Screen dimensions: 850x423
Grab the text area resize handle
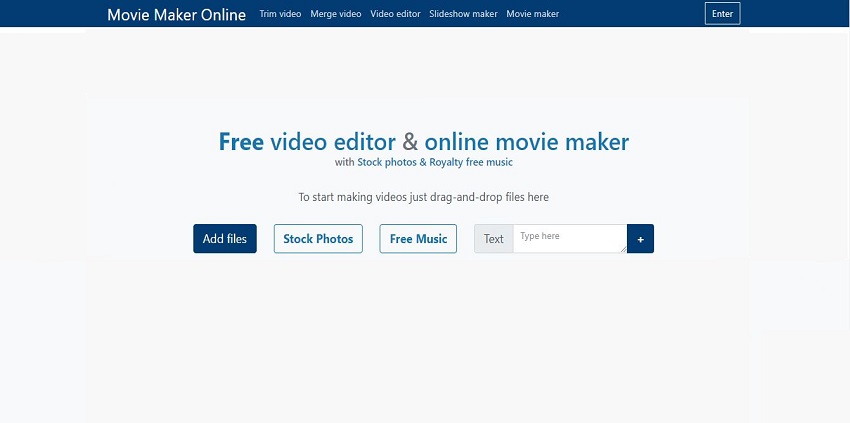[x=623, y=249]
